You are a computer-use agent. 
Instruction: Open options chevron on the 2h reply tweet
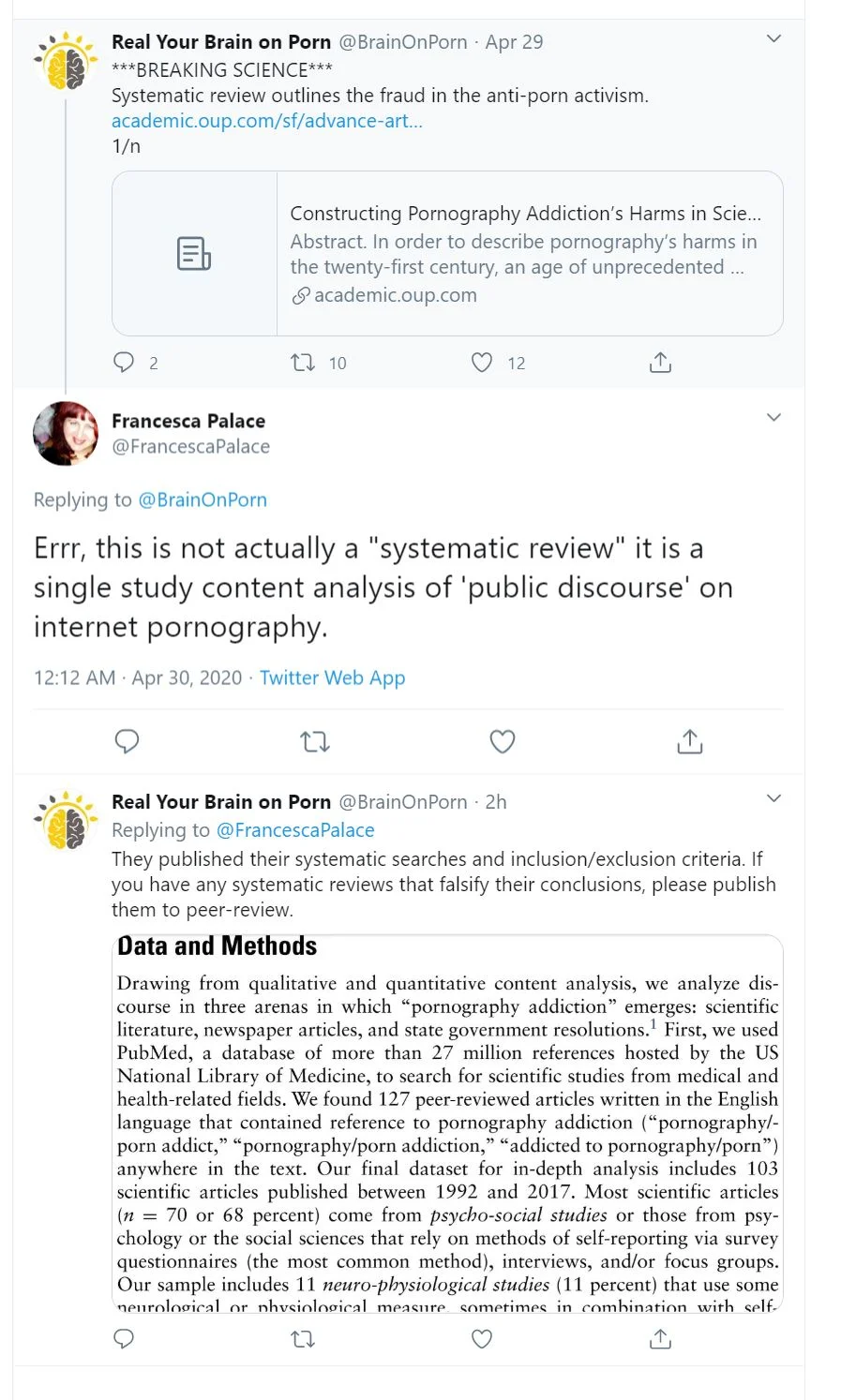(x=773, y=799)
